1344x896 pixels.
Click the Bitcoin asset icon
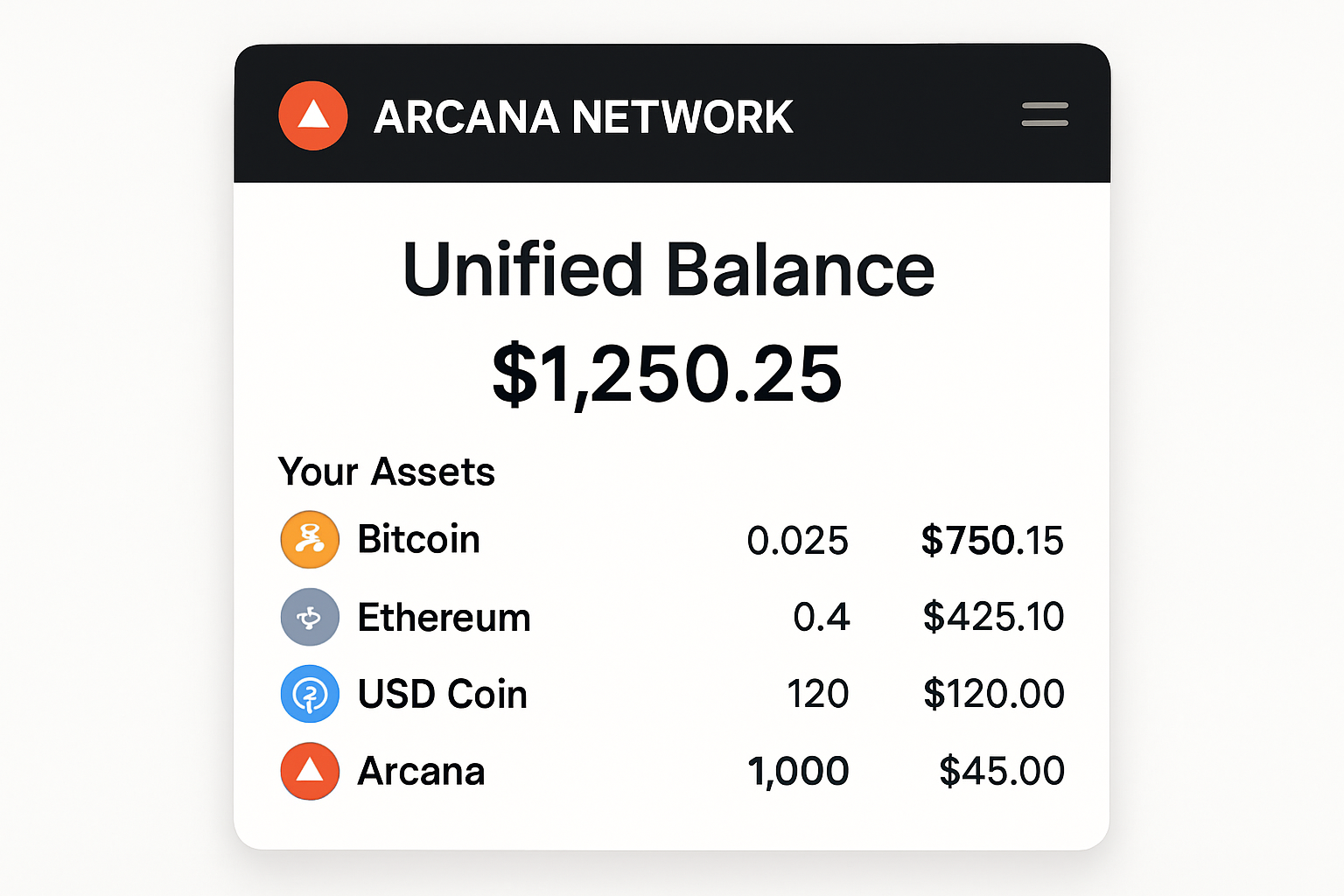coord(310,540)
